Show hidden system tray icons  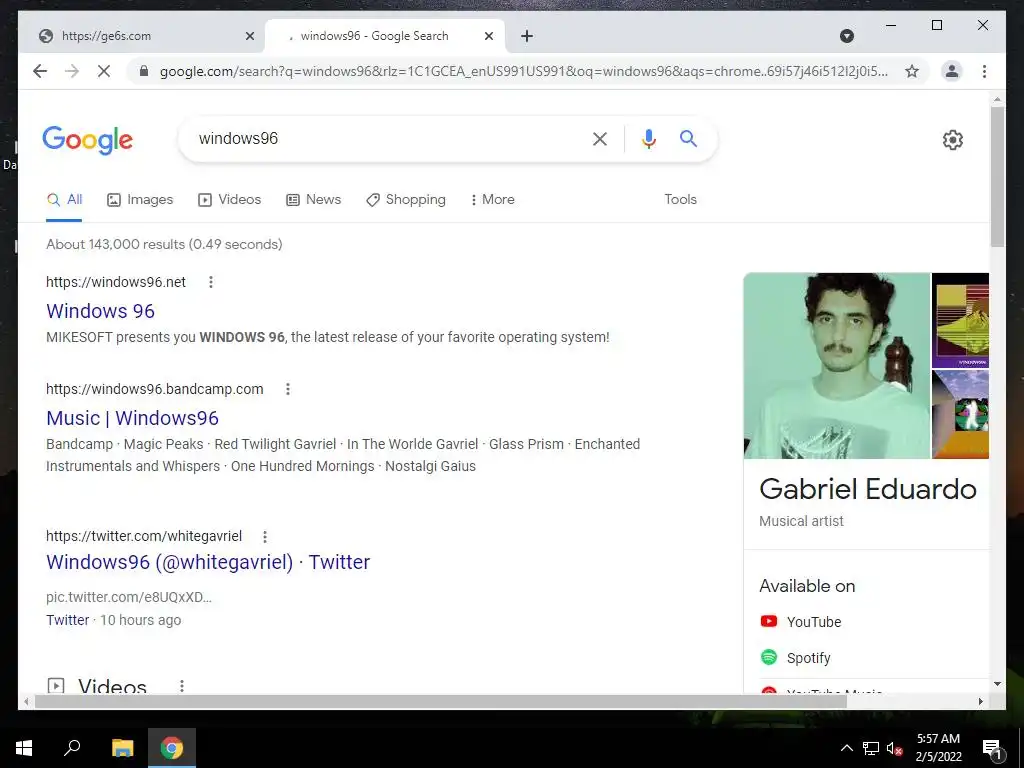click(846, 748)
